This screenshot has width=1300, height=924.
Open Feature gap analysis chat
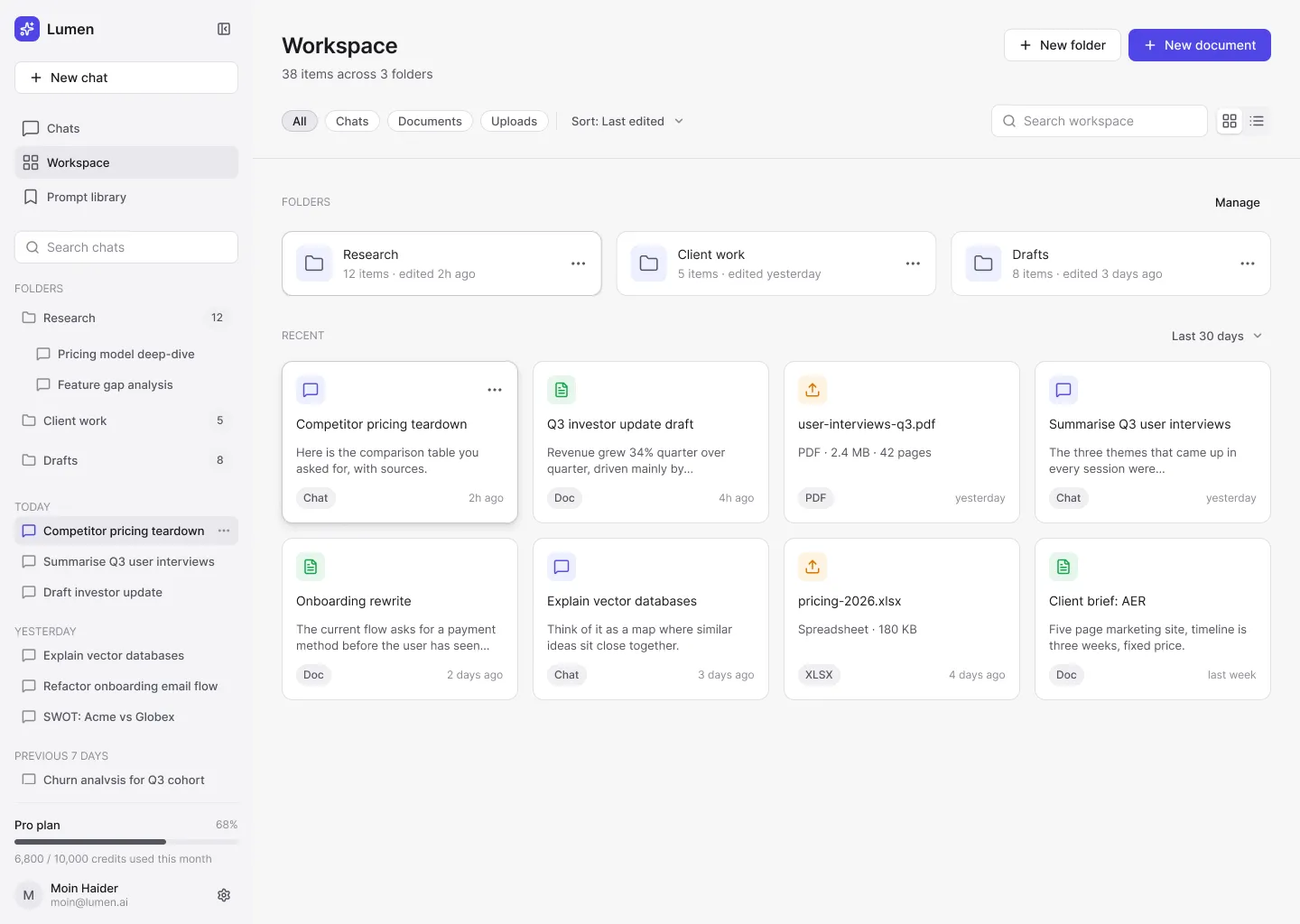pos(134,384)
